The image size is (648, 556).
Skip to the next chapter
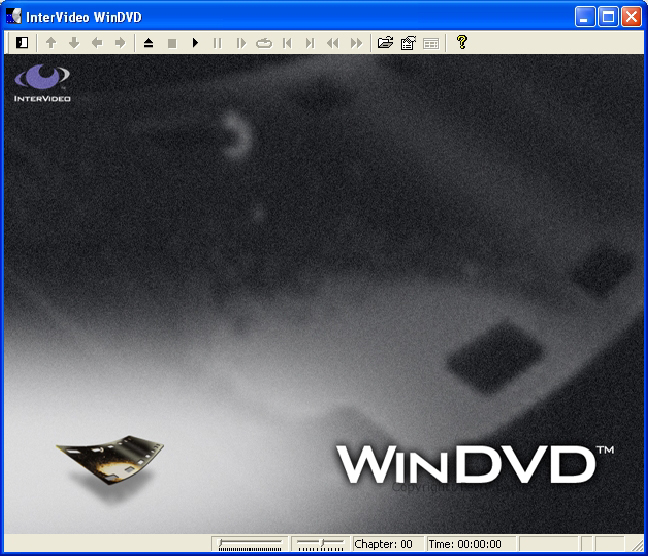coord(310,43)
